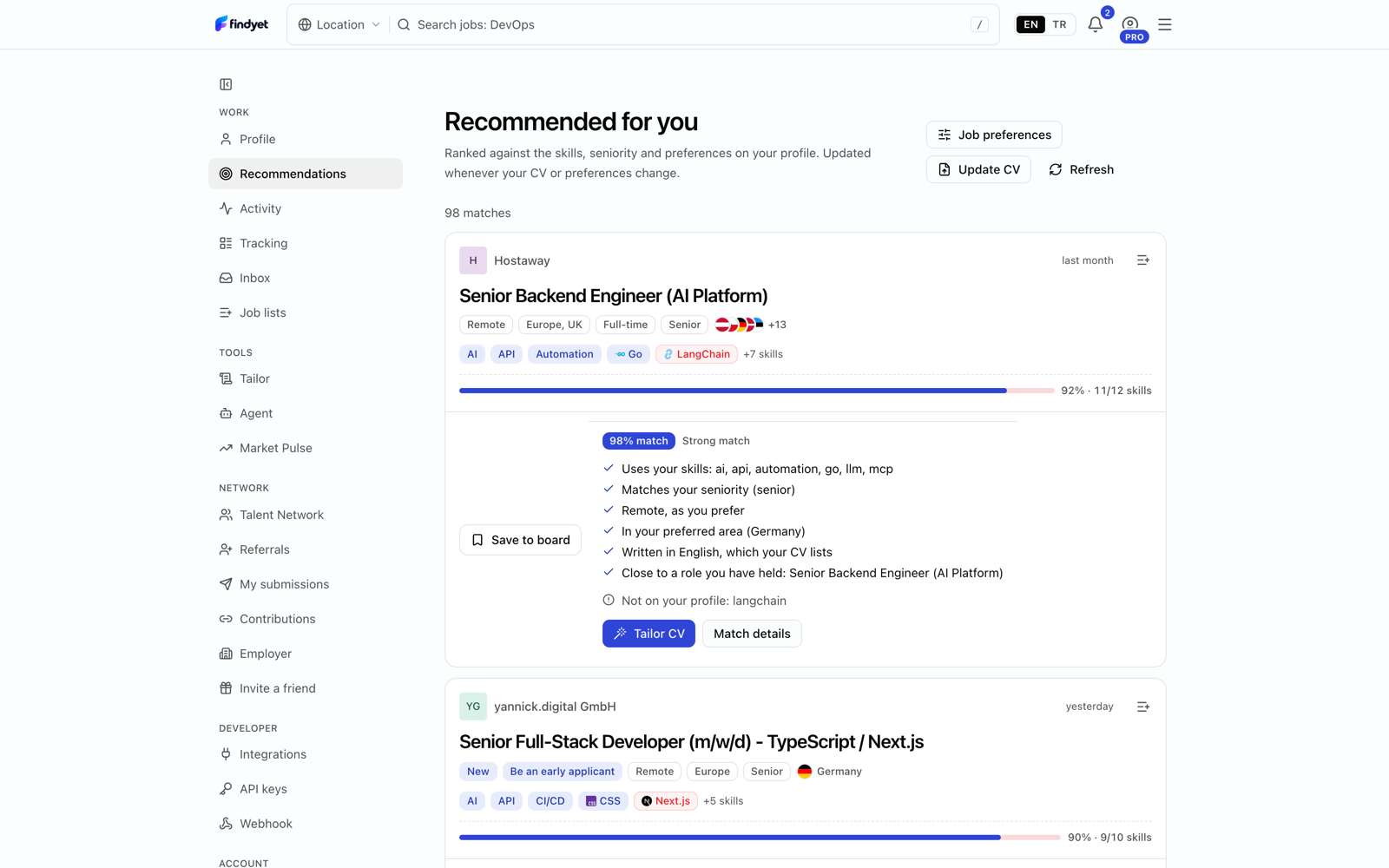The image size is (1389, 868).
Task: Open the Agent tool
Action: click(x=306, y=413)
